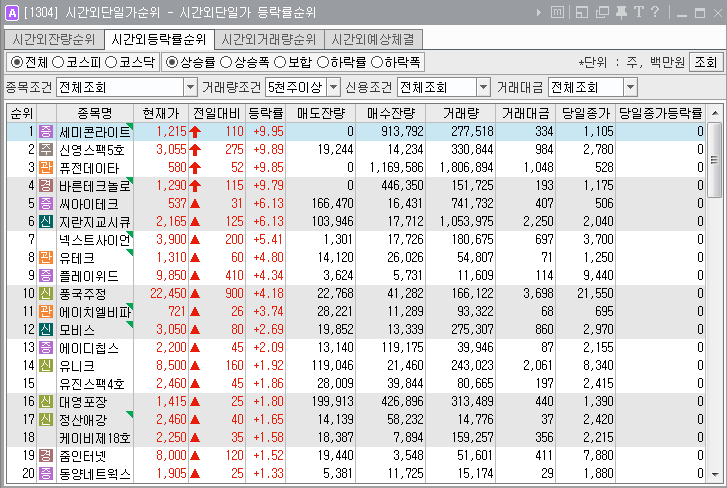Pin the window with the pushpin icon
Viewport: 727px width, 488px height.
[x=621, y=12]
